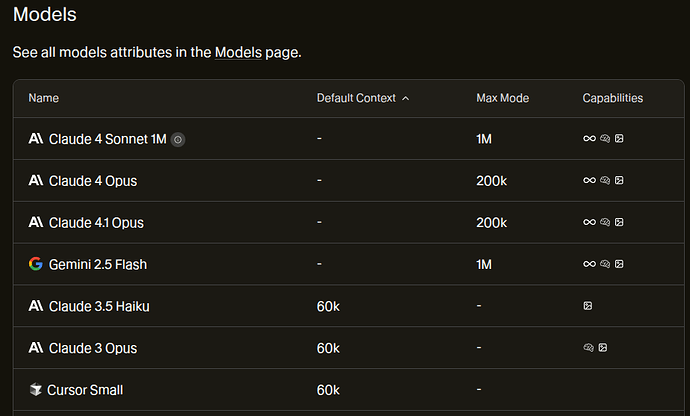Click thinking brain icon for Claude 3 Opus

point(588,348)
